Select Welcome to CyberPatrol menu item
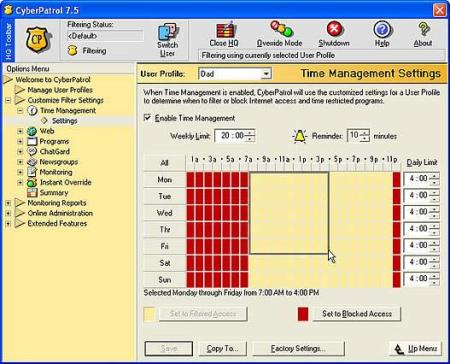 [x=53, y=80]
